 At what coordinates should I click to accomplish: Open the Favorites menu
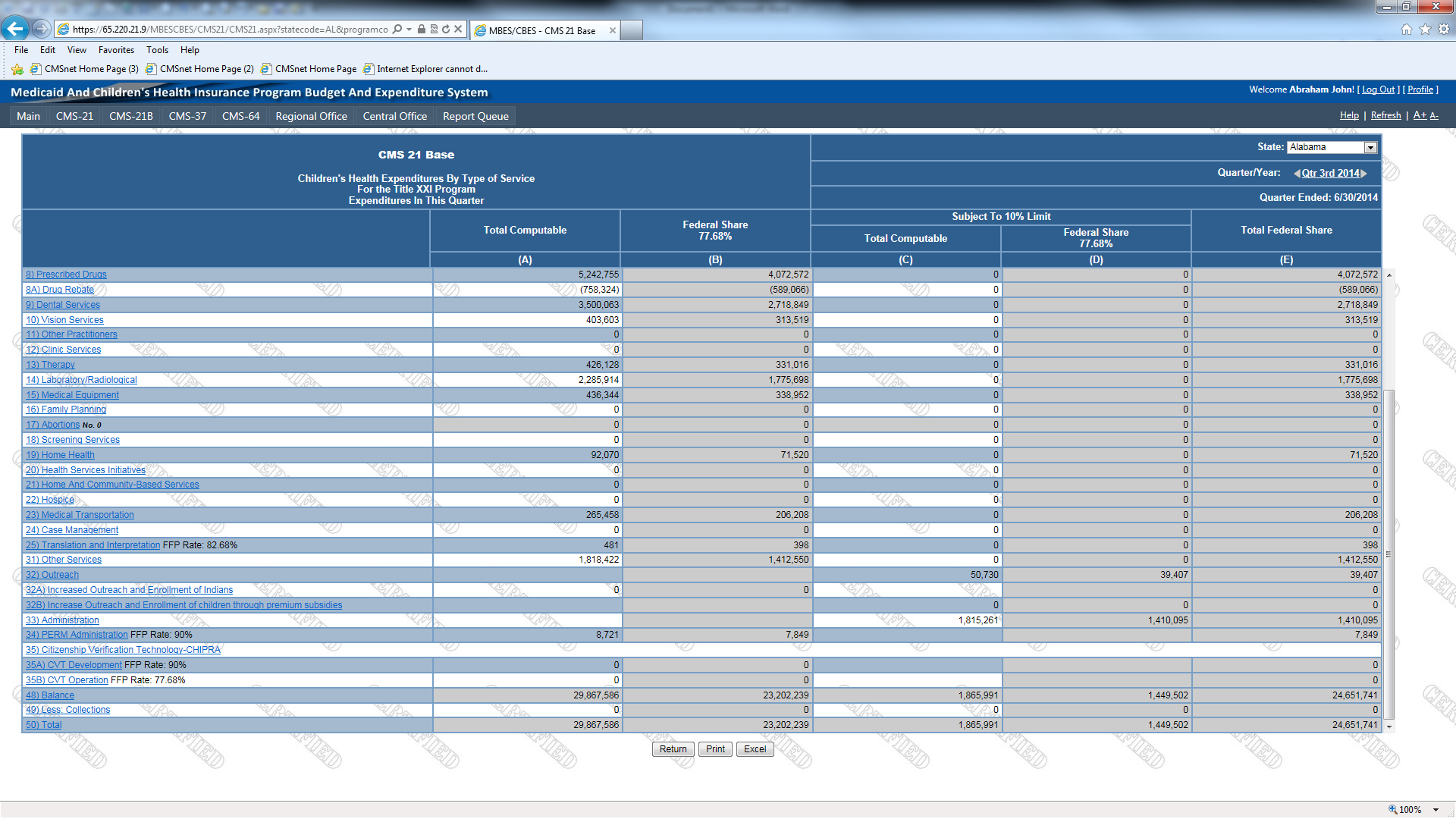tap(116, 50)
